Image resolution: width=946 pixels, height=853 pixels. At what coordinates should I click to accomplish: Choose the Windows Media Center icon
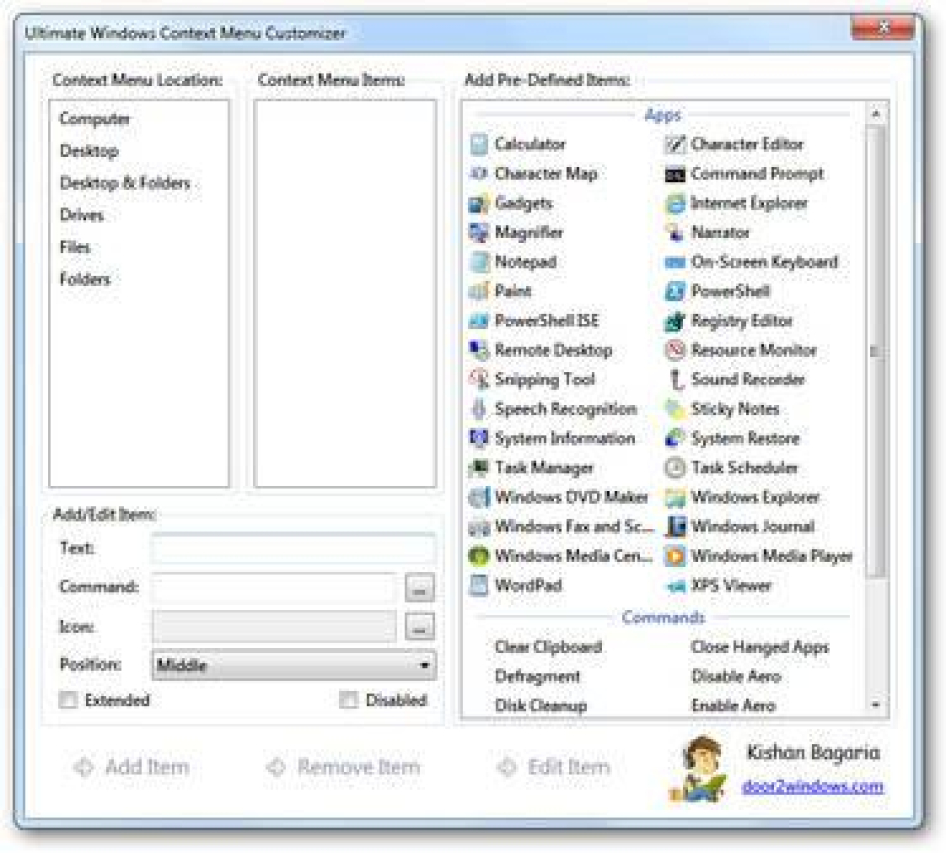tap(478, 556)
